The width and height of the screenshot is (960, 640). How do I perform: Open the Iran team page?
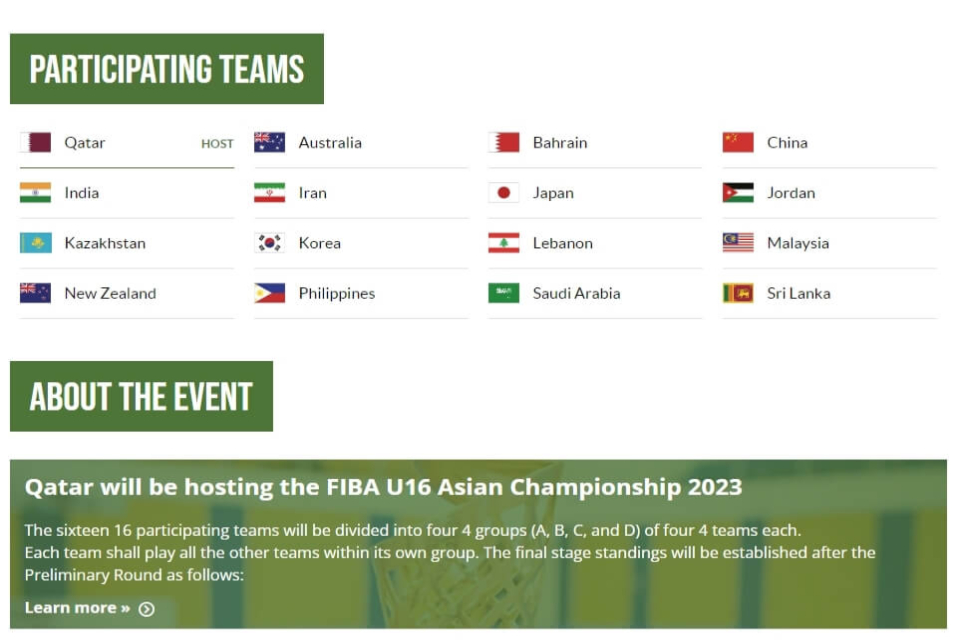pos(361,193)
